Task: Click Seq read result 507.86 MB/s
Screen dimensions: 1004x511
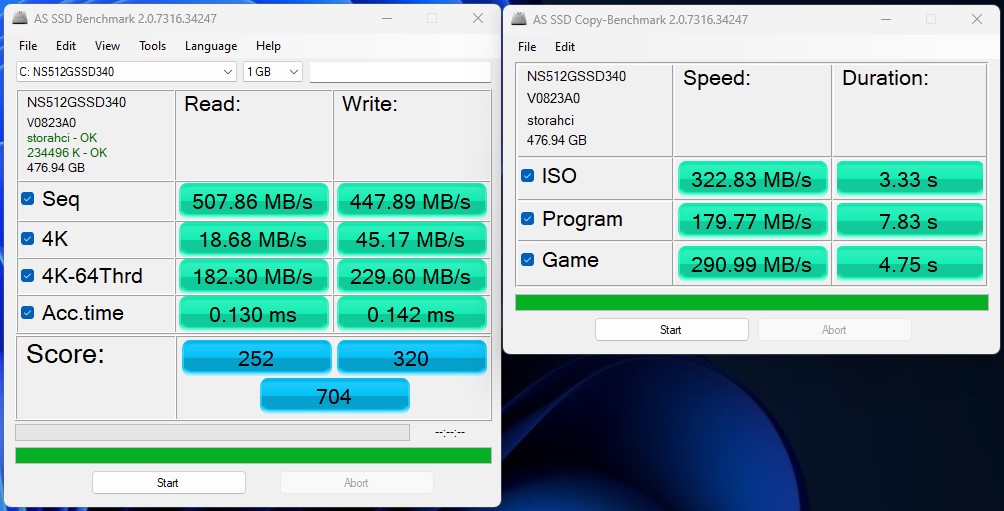Action: point(253,201)
